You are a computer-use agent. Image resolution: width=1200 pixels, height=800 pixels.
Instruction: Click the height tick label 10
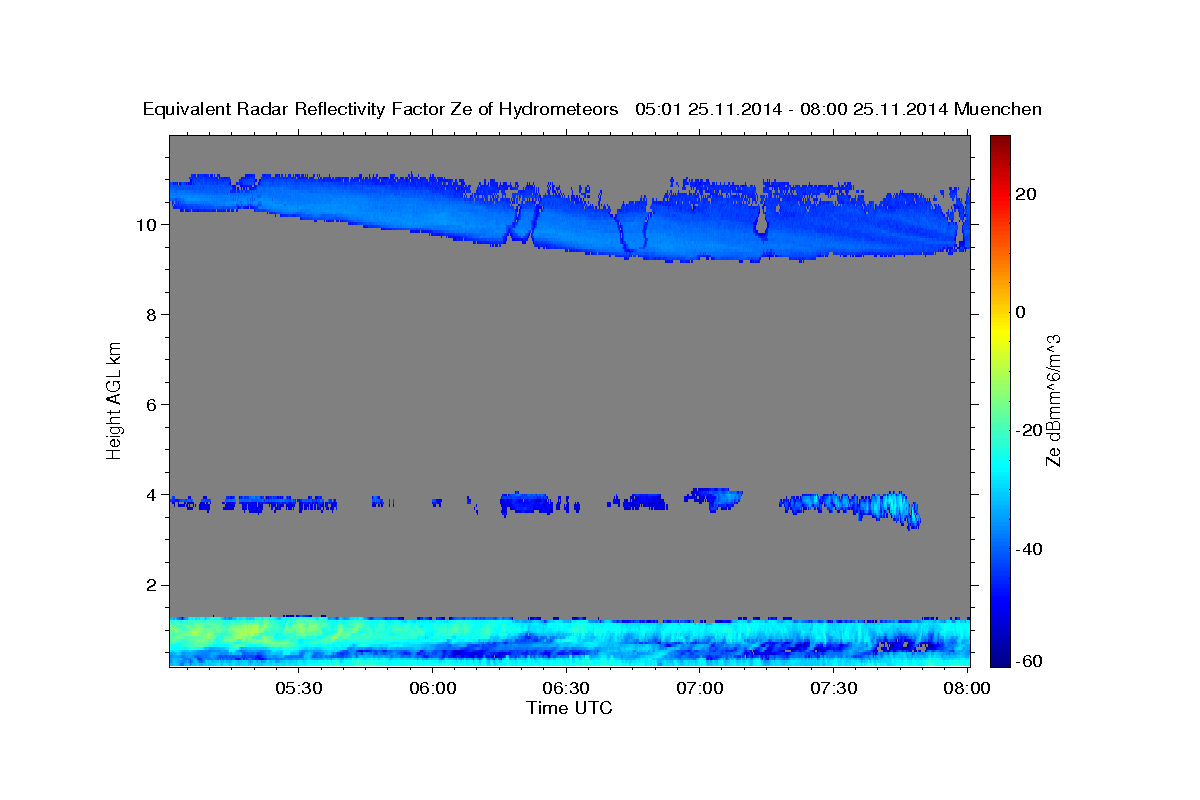(x=148, y=225)
